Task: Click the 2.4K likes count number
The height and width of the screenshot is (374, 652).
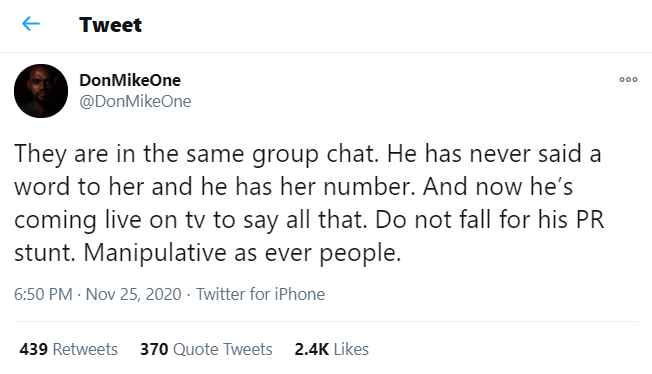Action: (x=311, y=349)
